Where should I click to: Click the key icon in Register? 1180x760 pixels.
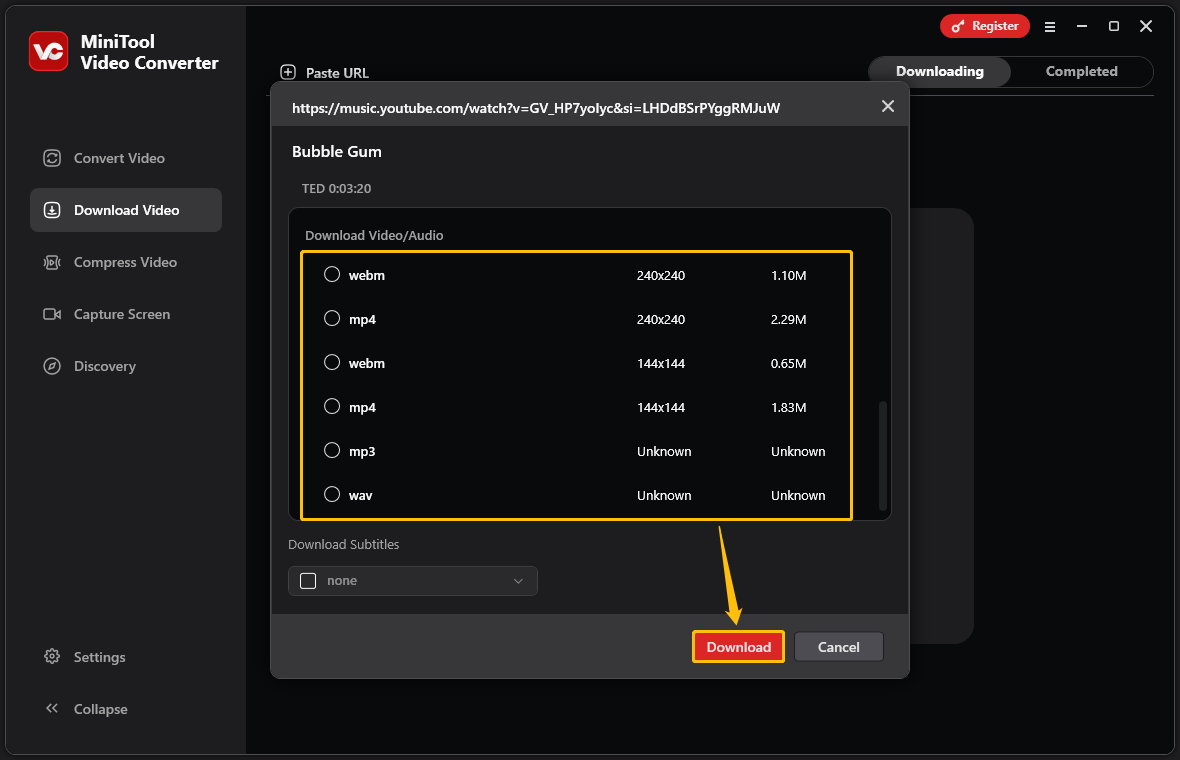957,26
